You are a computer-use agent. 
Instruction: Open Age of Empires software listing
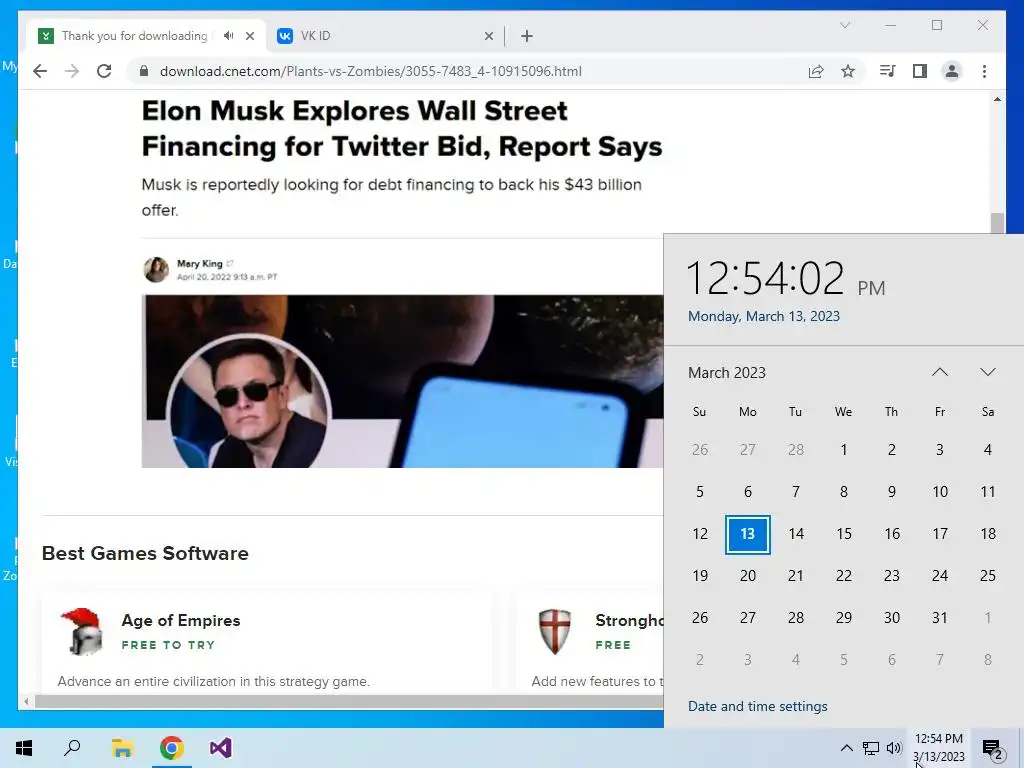[181, 620]
